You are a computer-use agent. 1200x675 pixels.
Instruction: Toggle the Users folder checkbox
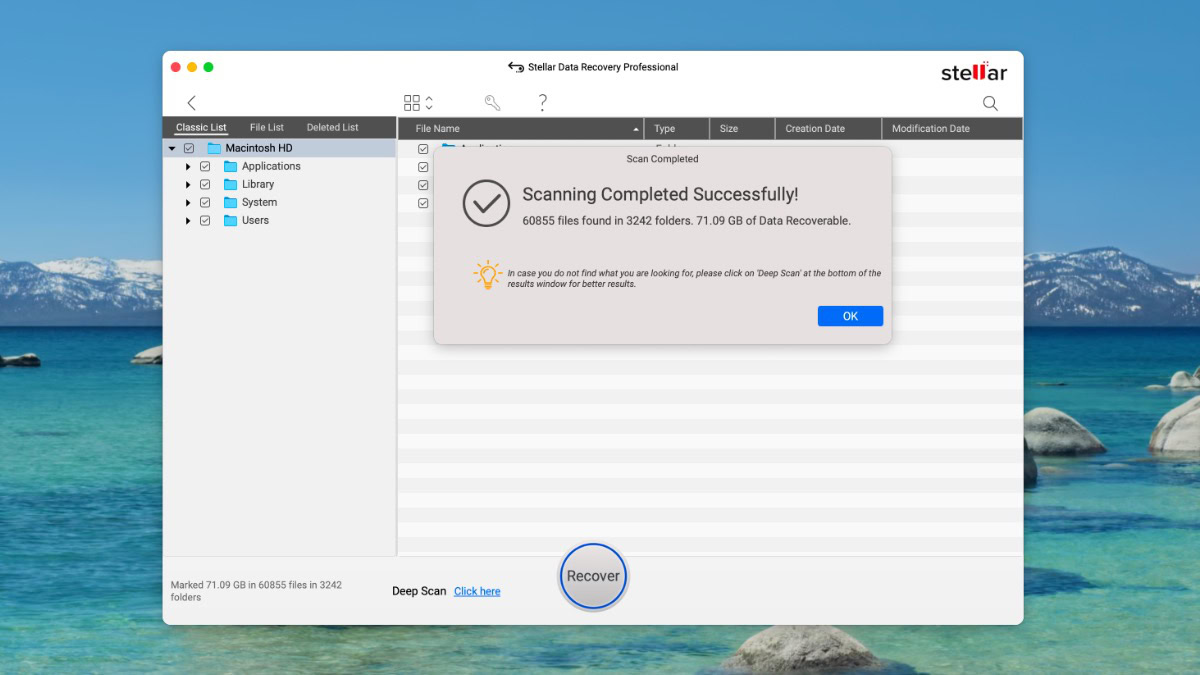pyautogui.click(x=205, y=221)
